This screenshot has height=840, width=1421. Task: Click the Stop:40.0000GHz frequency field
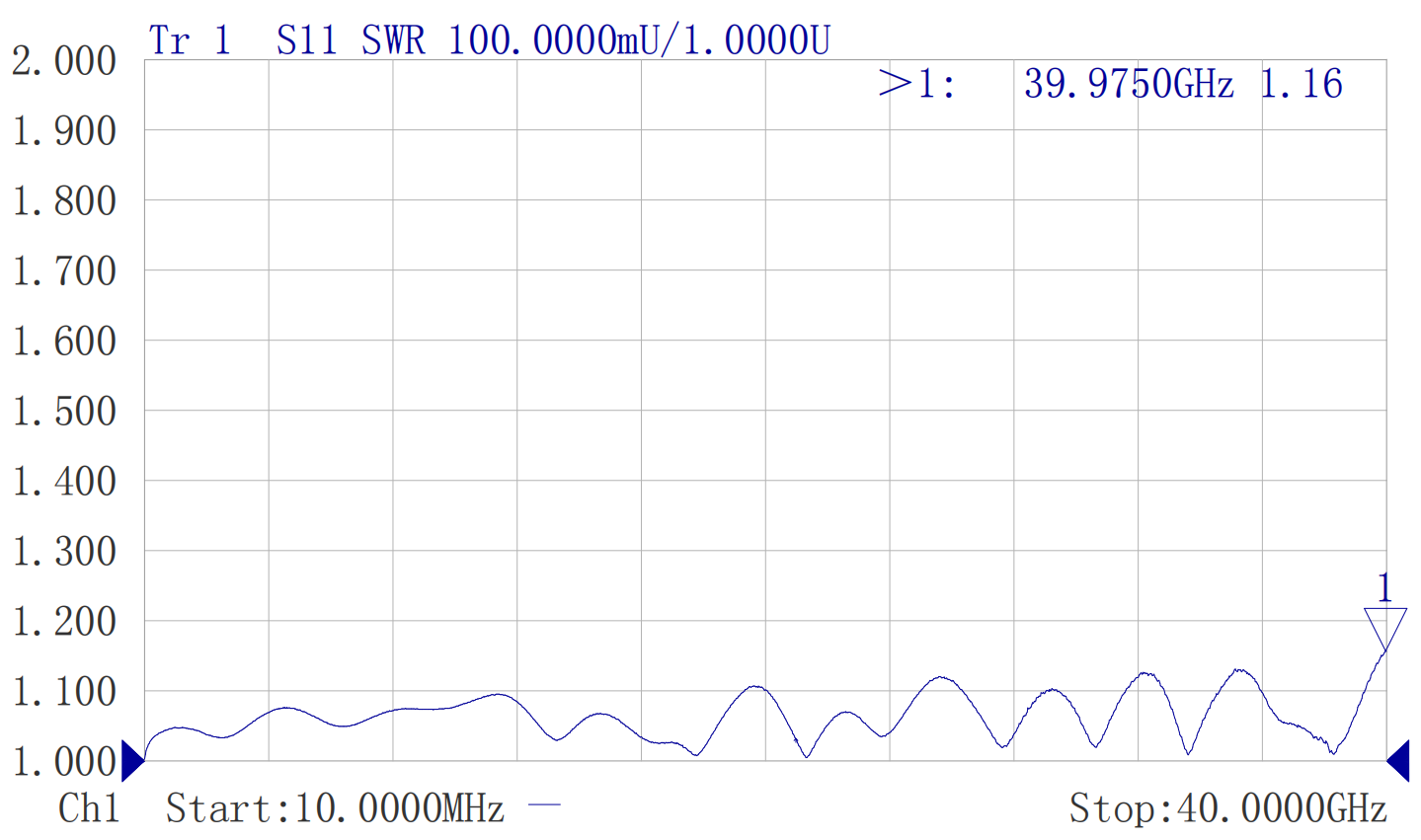point(1227,808)
